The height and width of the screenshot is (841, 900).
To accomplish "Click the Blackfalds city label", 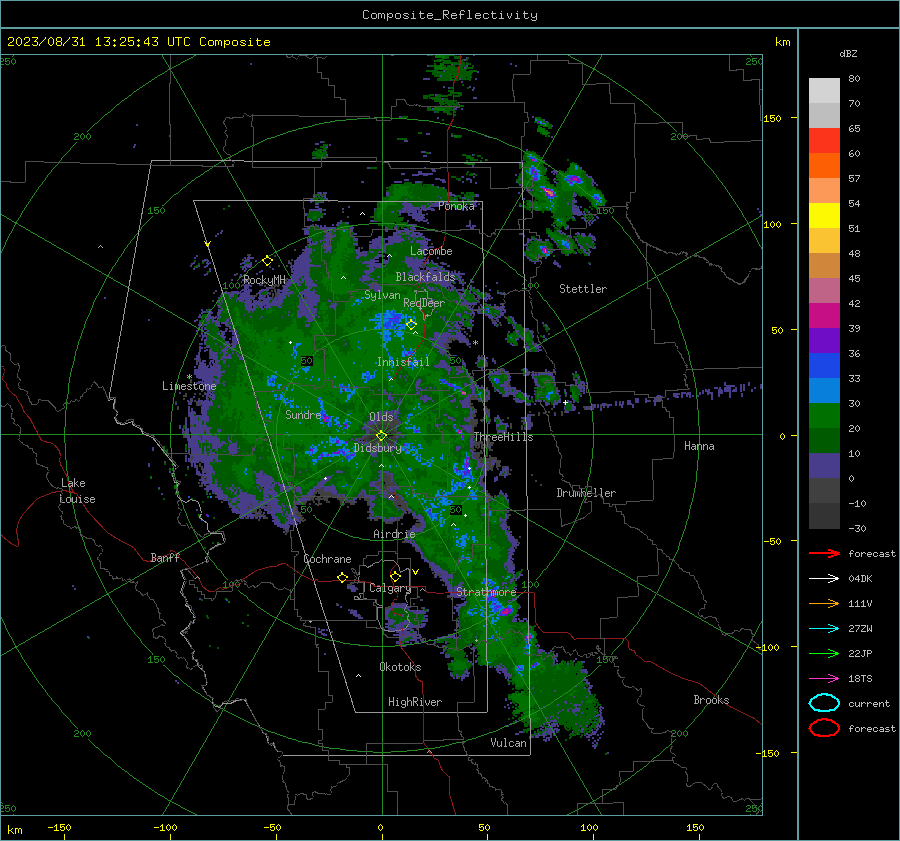I will coord(425,277).
